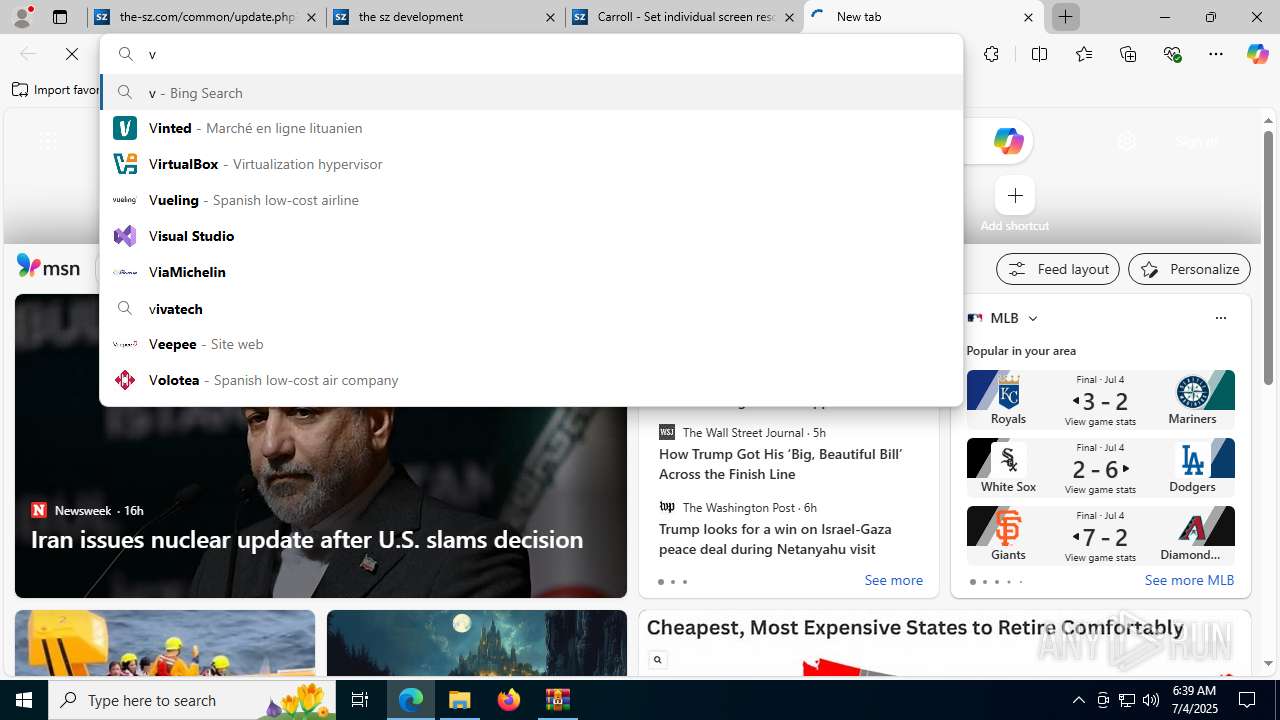Open Settings and more ellipsis menu
Screen dimensions: 1280x720
[1216, 54]
